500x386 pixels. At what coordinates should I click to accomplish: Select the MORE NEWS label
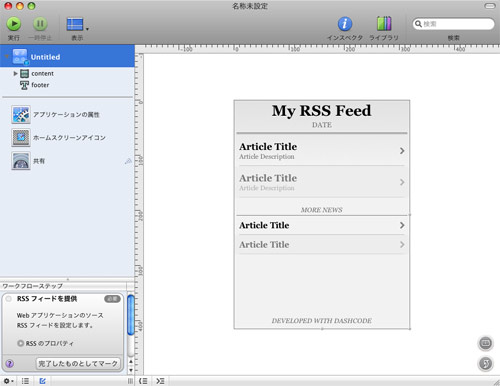322,210
